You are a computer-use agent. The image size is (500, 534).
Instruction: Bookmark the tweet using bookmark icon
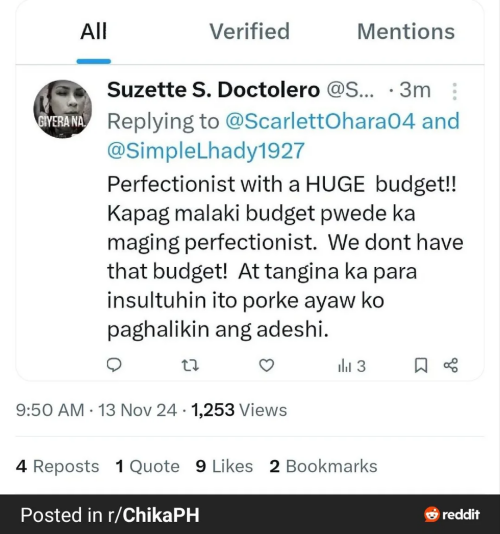tap(421, 365)
